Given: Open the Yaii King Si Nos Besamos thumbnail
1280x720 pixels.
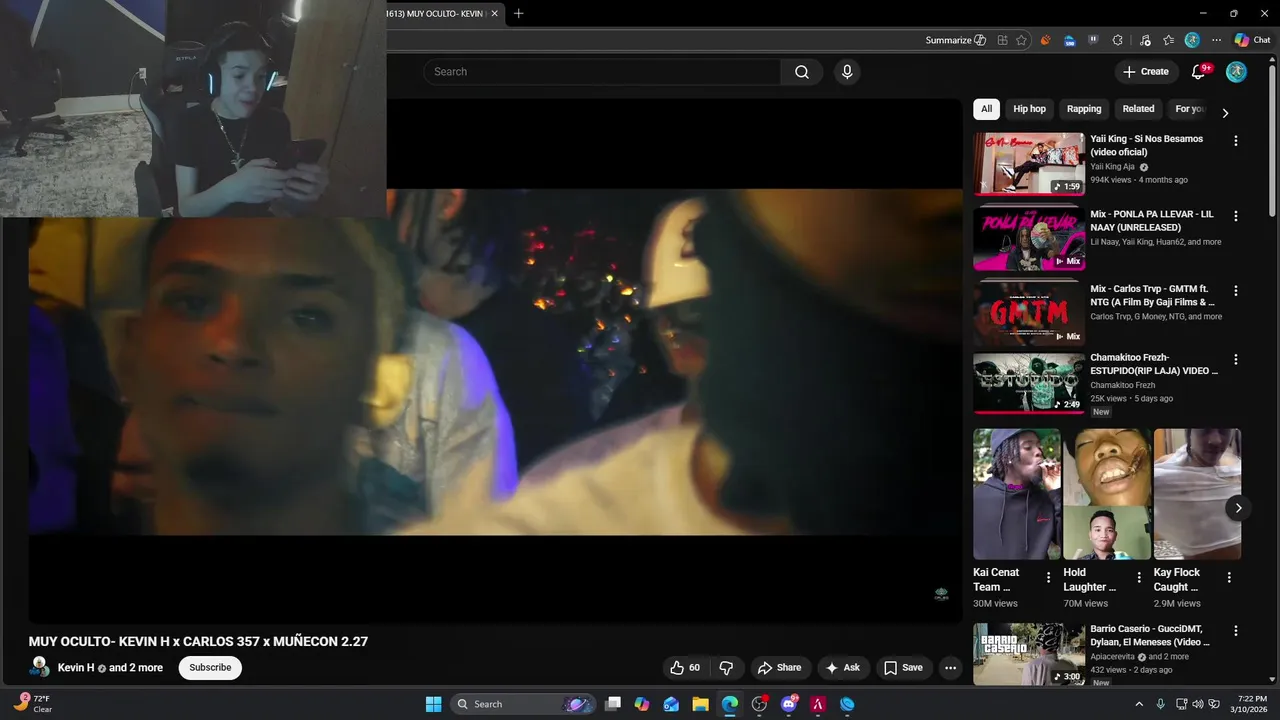Looking at the screenshot, I should (1029, 163).
